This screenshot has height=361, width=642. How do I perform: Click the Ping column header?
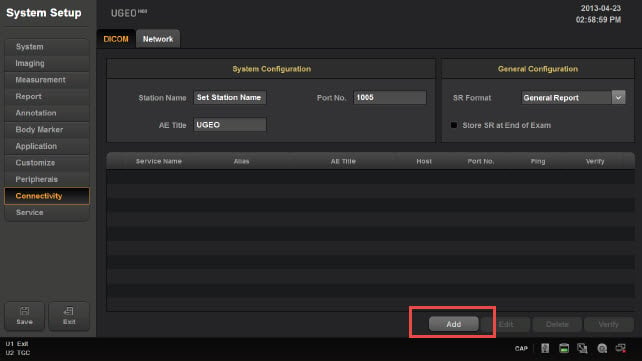pyautogui.click(x=538, y=161)
